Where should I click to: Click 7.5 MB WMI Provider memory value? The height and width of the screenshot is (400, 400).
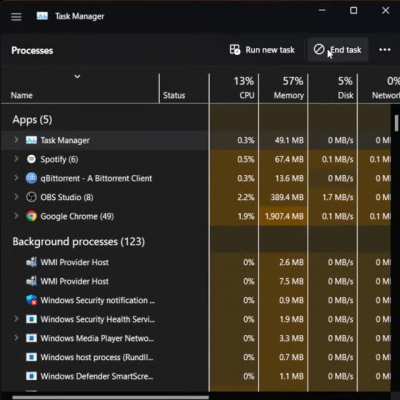click(291, 281)
